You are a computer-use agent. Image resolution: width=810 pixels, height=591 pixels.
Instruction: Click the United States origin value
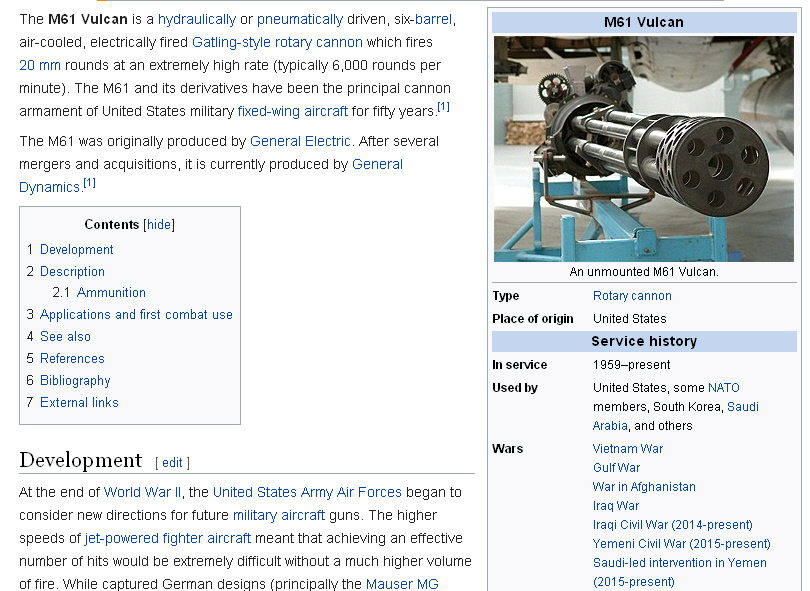[629, 319]
